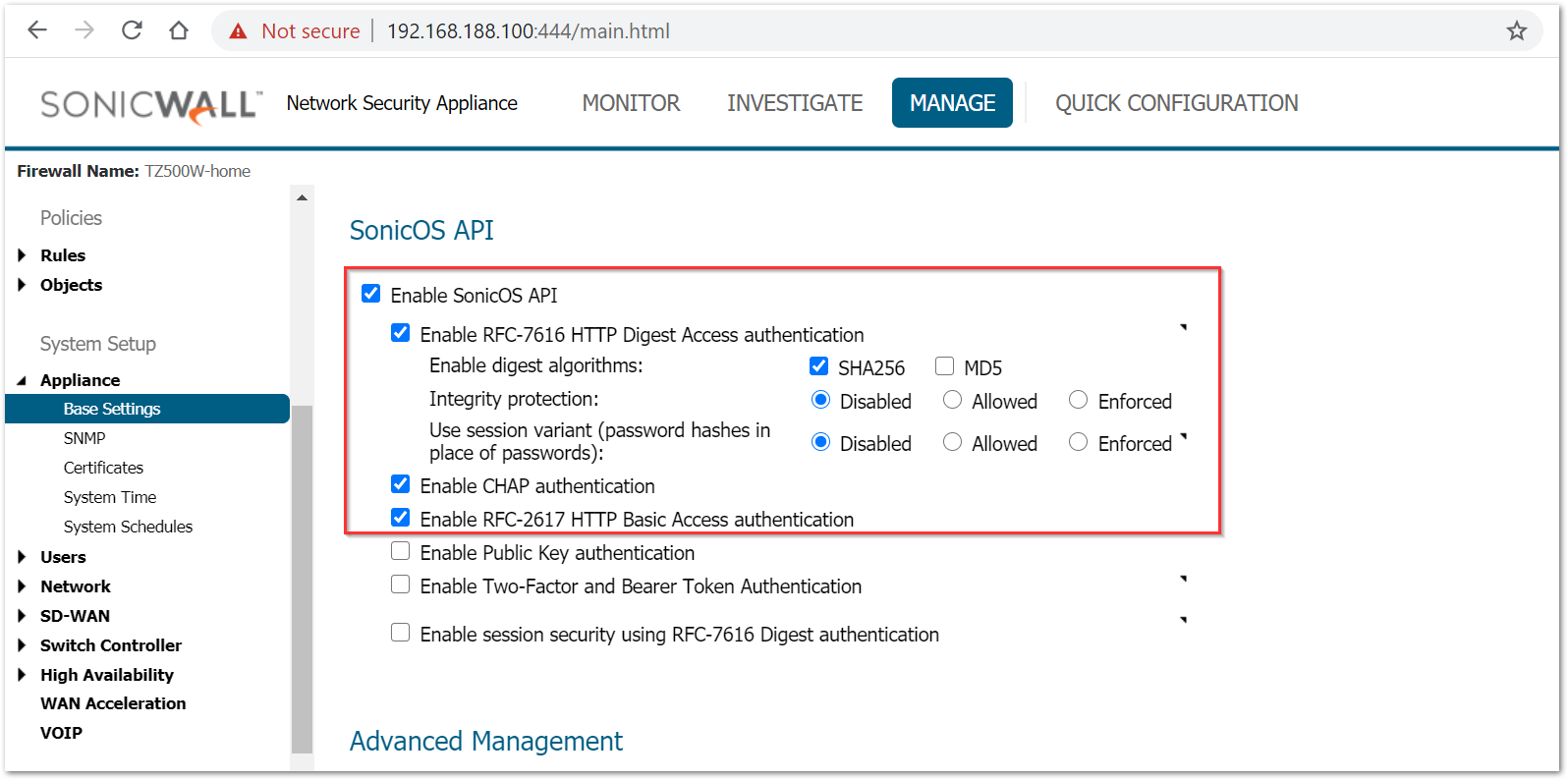The image size is (1568, 780).
Task: Check Enable Two-Factor and Bearer Token Authentication
Action: point(400,584)
